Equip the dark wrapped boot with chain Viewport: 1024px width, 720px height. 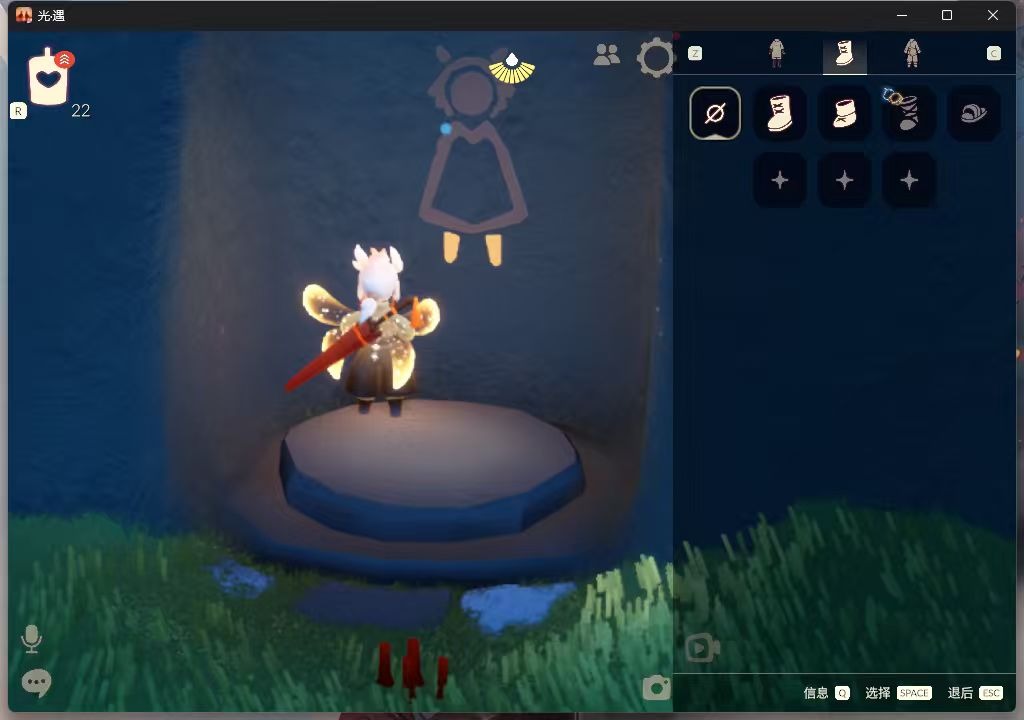(908, 113)
